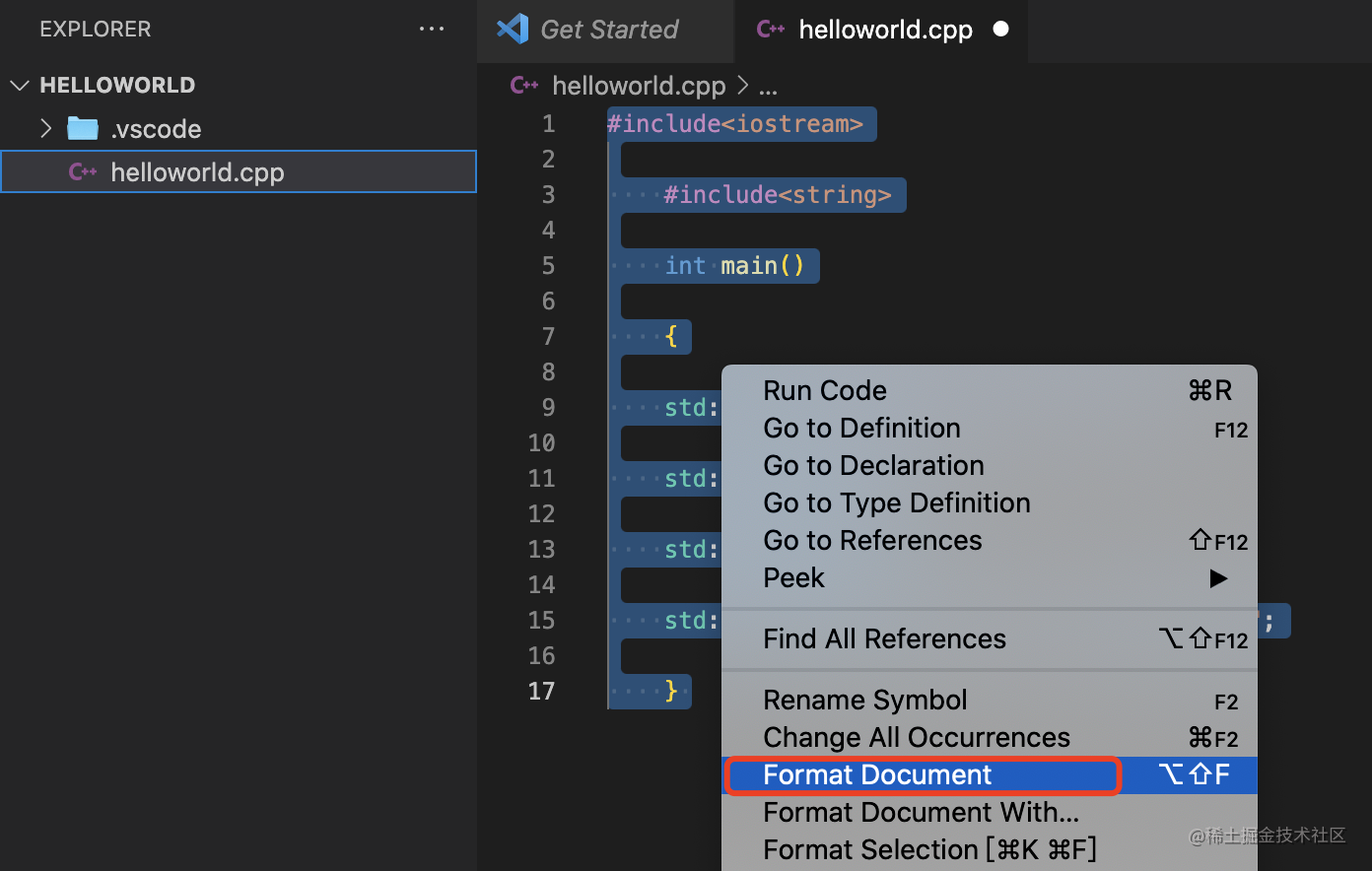
Task: Click the C++ icon beside helloworld.cpp in Explorer
Action: [x=84, y=171]
